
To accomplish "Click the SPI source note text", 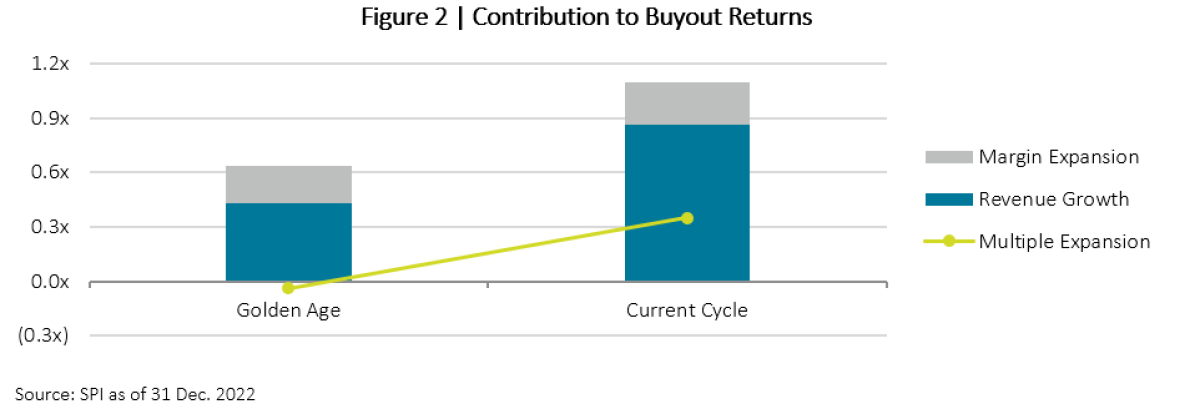I will point(135,394).
